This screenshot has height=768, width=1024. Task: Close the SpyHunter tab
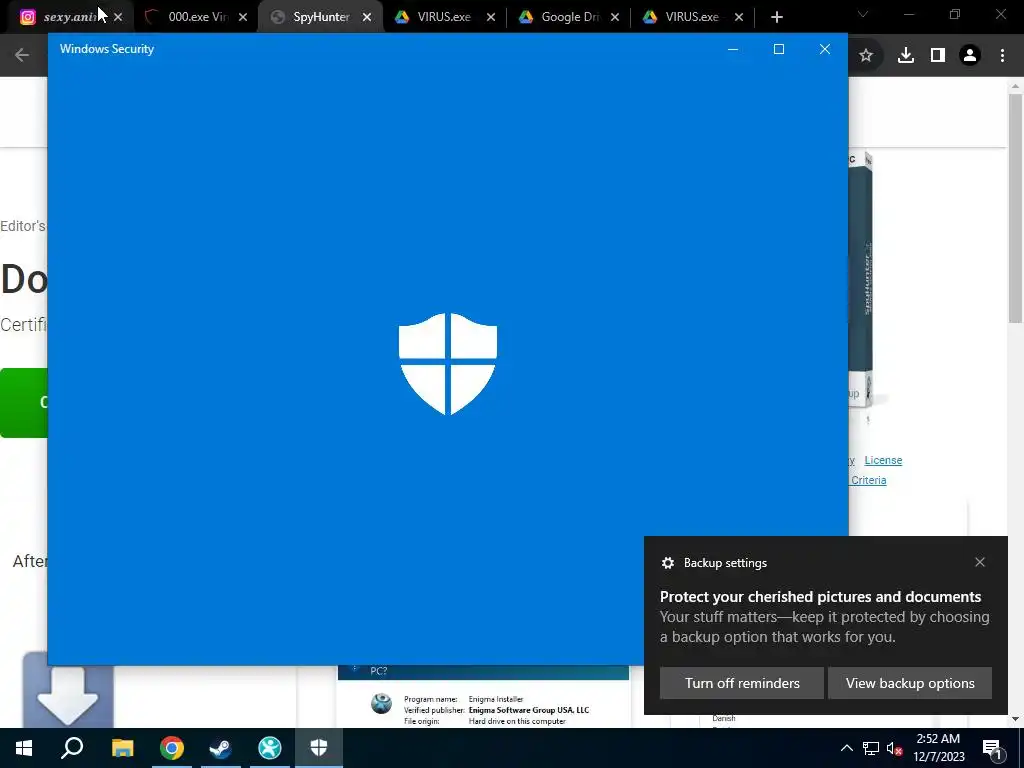[x=367, y=17]
